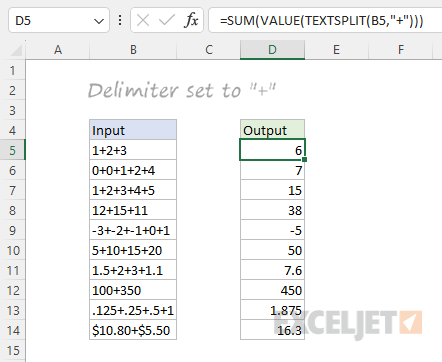442x362 pixels.
Task: Select cell containing .125+.25+.5+1
Action: (133, 310)
